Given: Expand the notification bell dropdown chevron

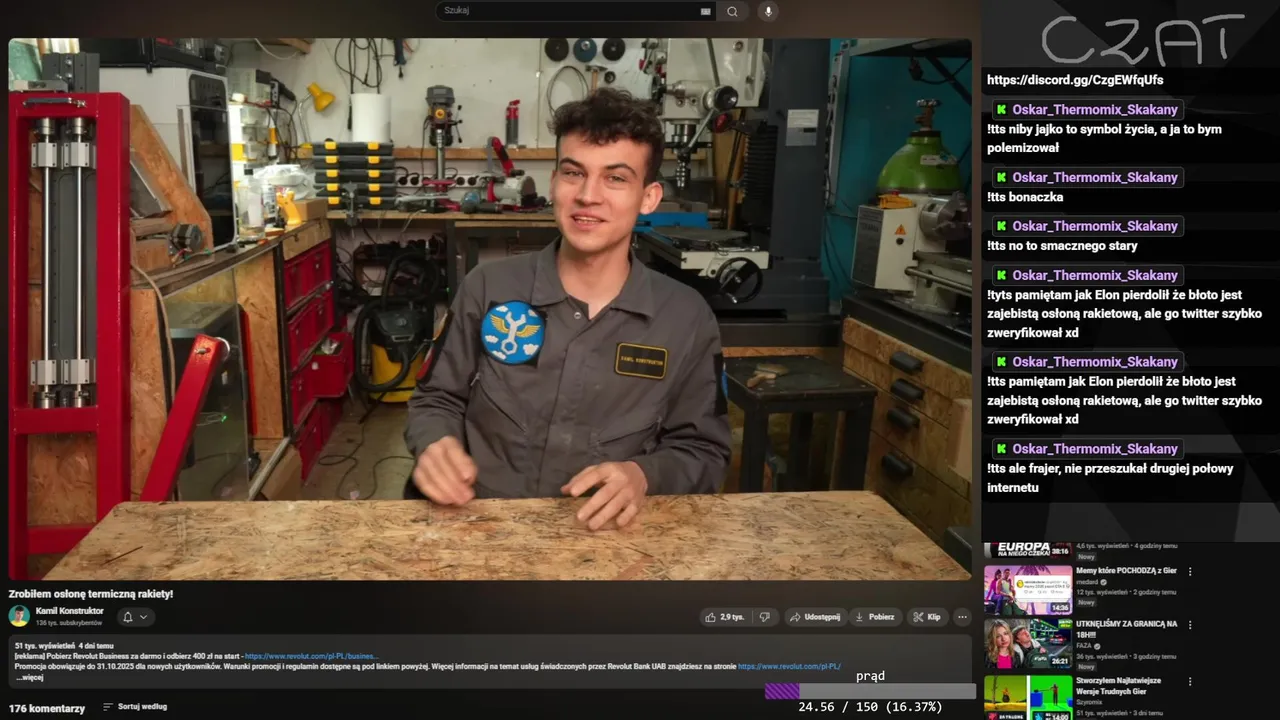Looking at the screenshot, I should point(143,617).
